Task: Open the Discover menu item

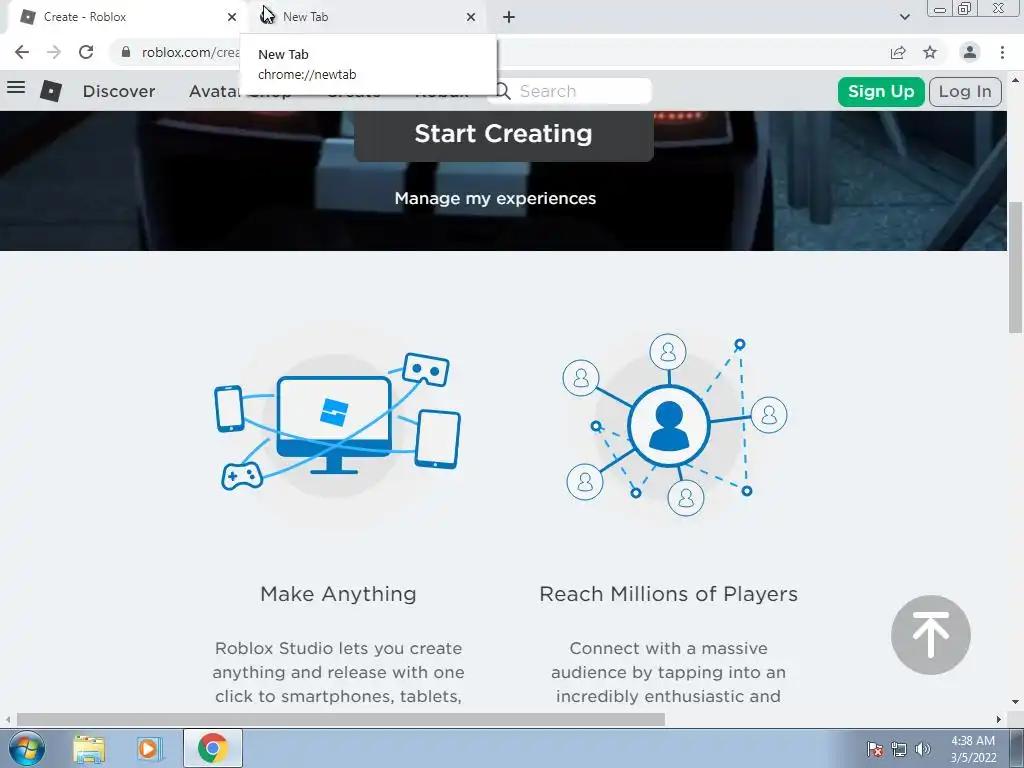Action: pyautogui.click(x=119, y=91)
